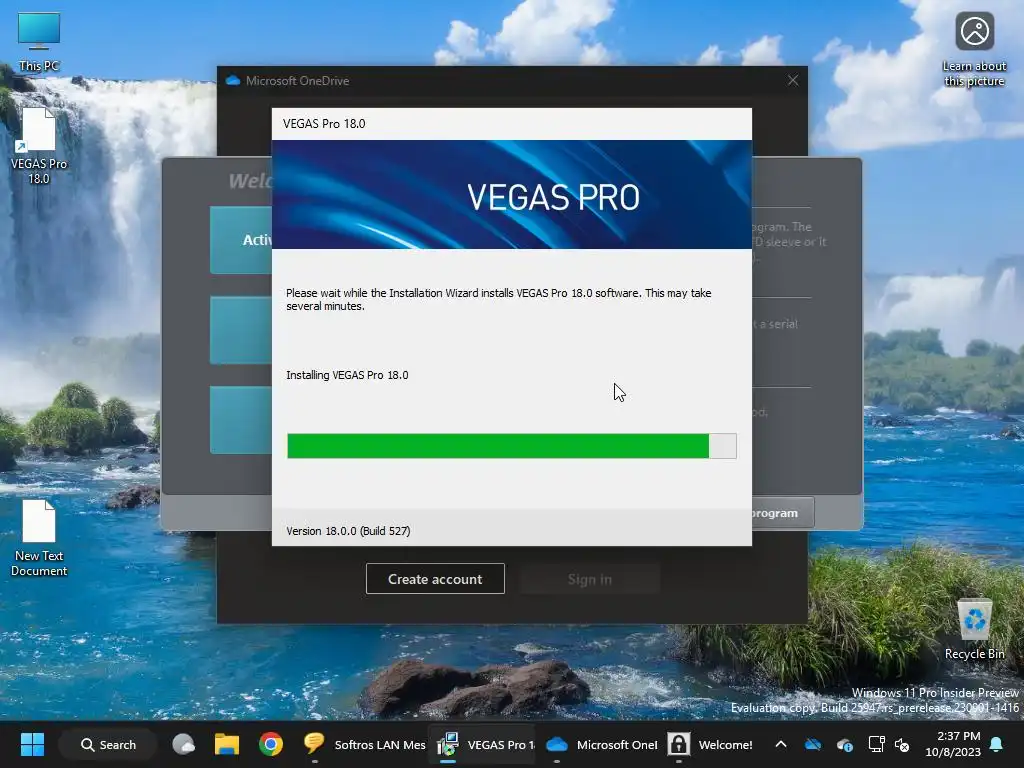The image size is (1024, 768).
Task: Click the installation progress bar
Action: pos(512,446)
